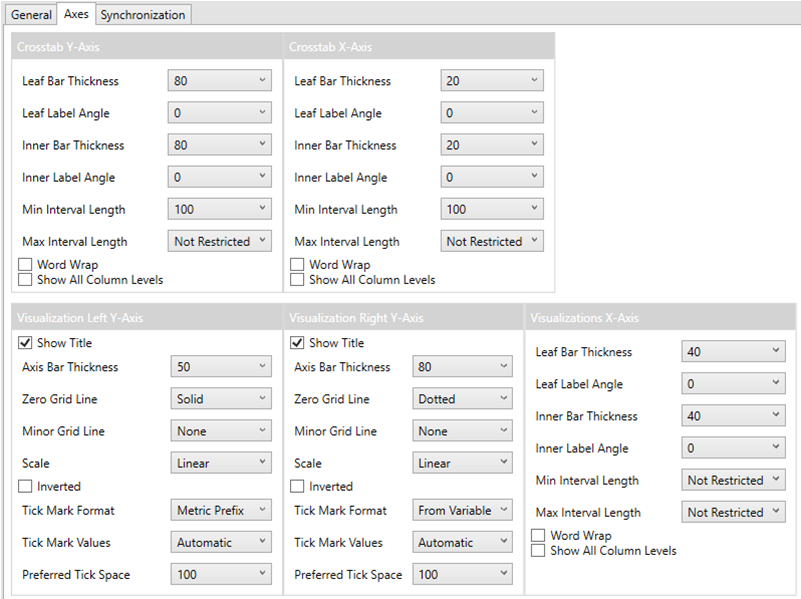This screenshot has width=801, height=599.
Task: Open Left Y-Axis Scale dropdown set to Linear
Action: 221,463
